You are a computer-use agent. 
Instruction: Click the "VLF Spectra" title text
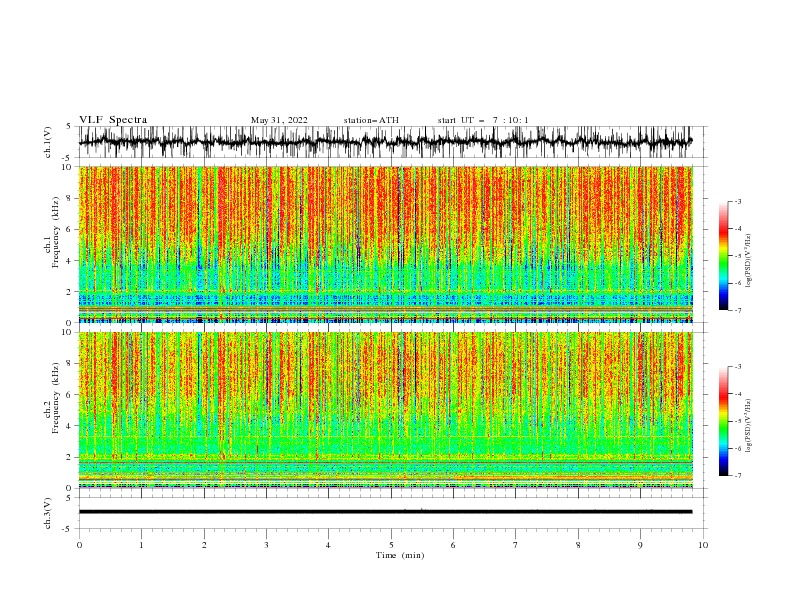pos(113,120)
